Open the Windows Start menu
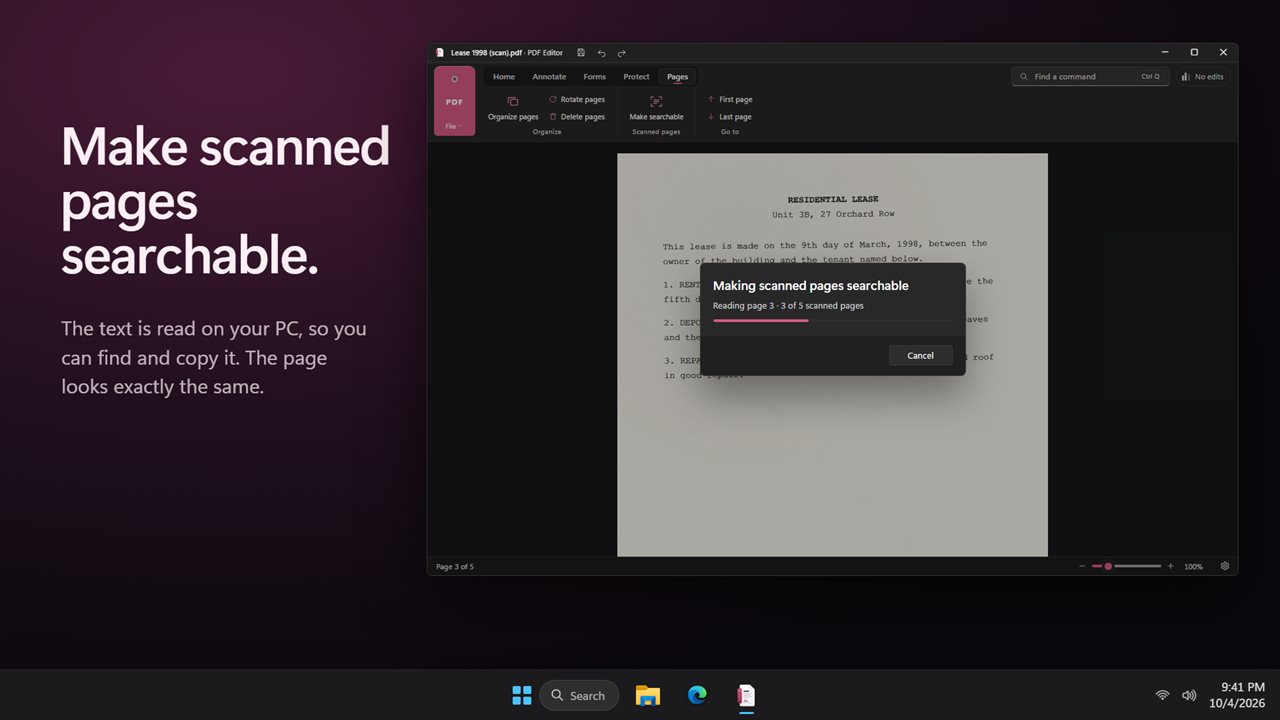This screenshot has height=720, width=1280. coord(522,695)
